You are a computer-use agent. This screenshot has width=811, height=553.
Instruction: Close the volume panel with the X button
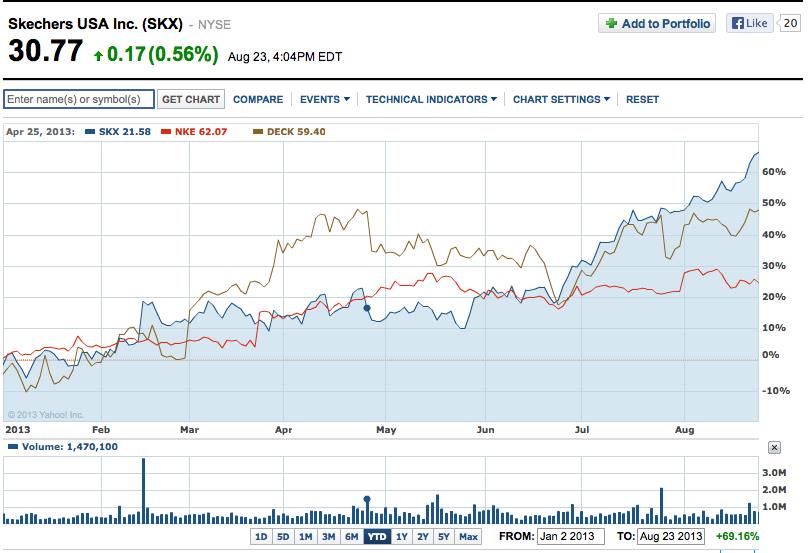click(774, 447)
